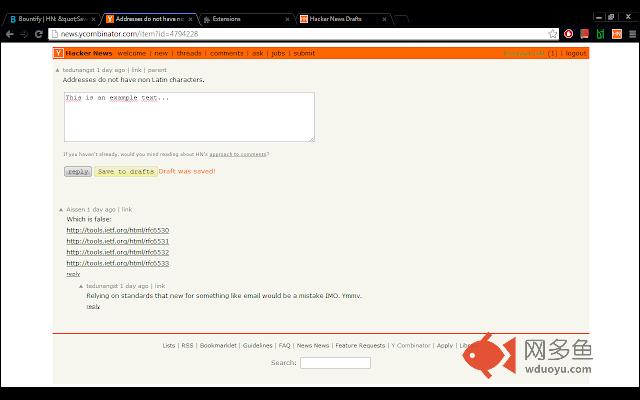The width and height of the screenshot is (640, 400).
Task: Open the submit menu link
Action: coord(304,53)
